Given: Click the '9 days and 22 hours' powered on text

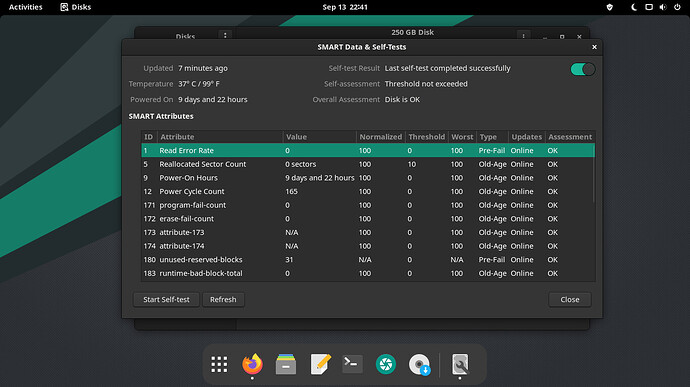Looking at the screenshot, I should pos(213,100).
